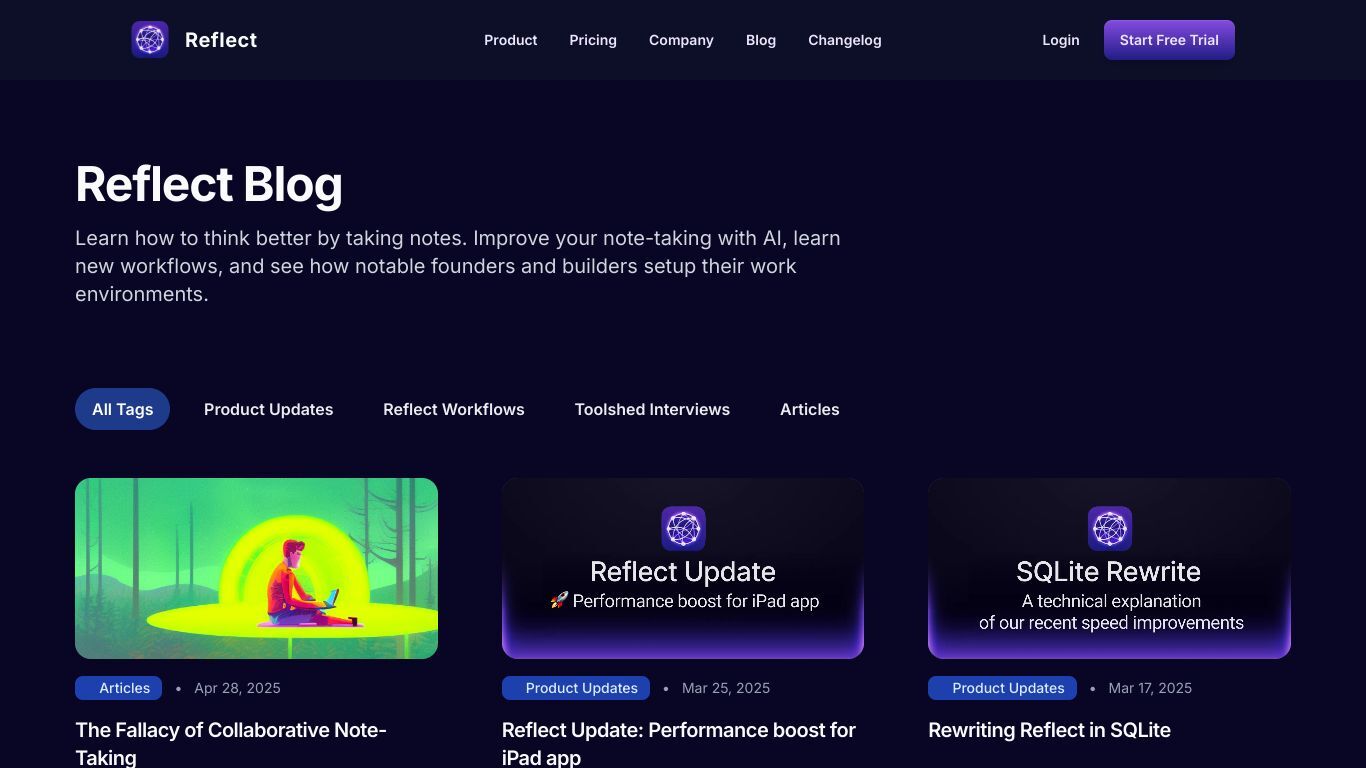Viewport: 1366px width, 768px height.
Task: Click the blog intro paragraph about note-taking
Action: tap(458, 266)
